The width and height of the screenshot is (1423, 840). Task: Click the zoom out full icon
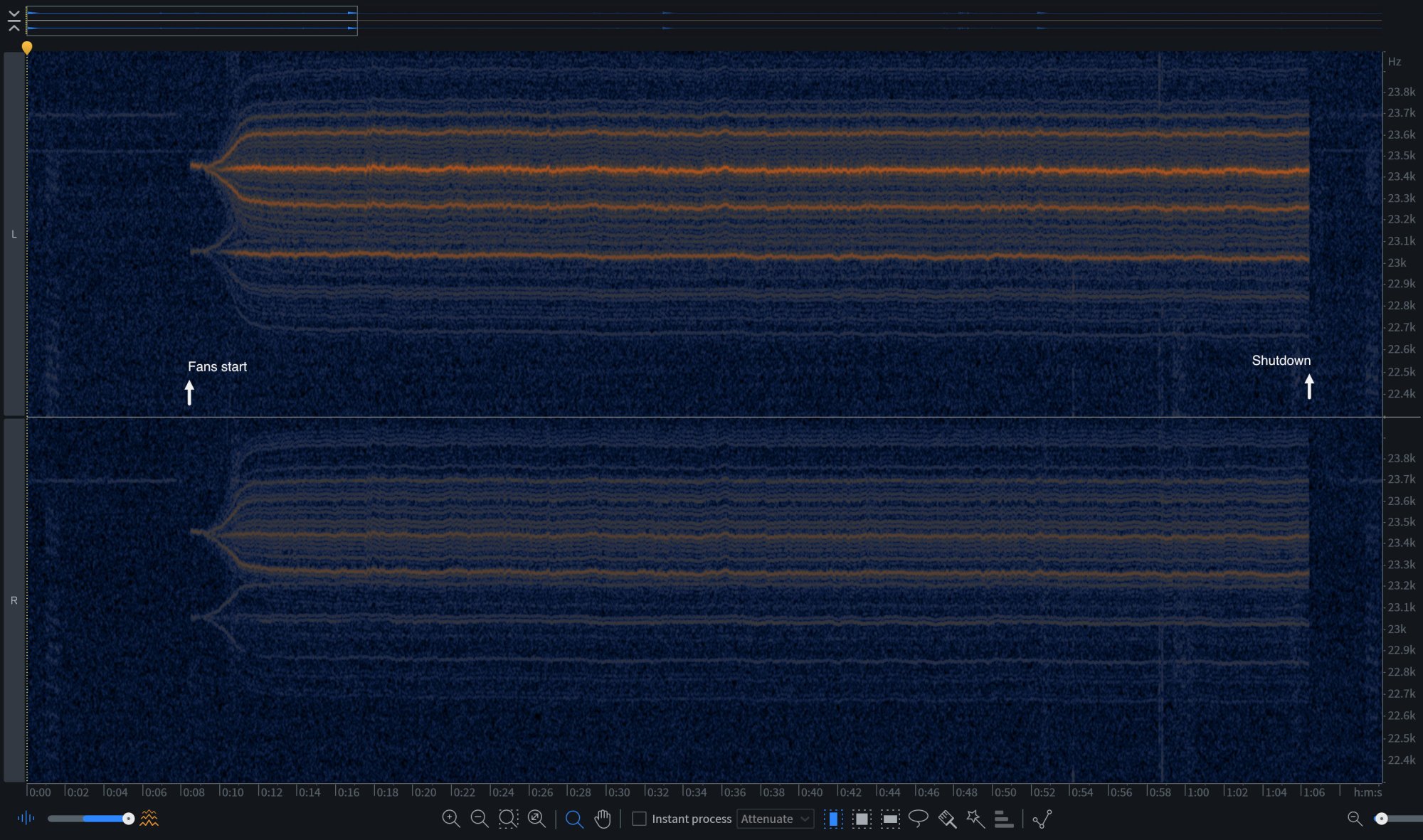536,819
